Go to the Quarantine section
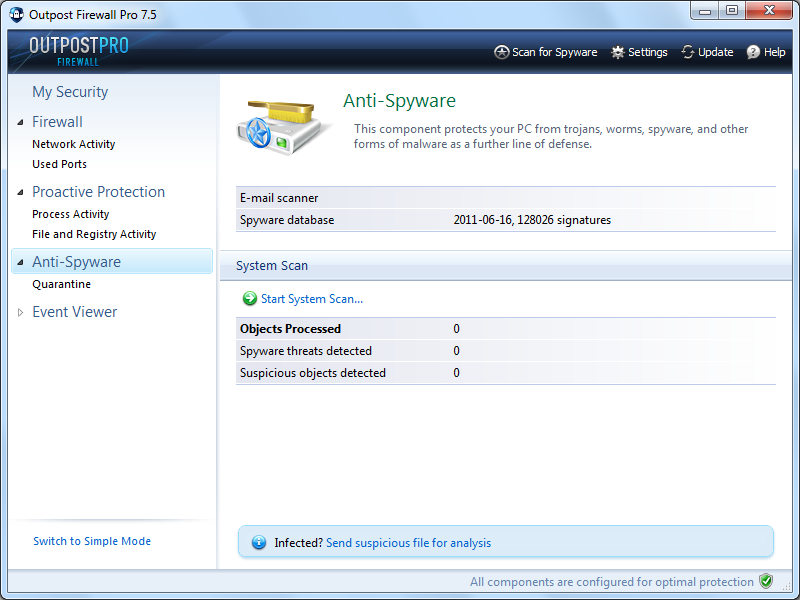The image size is (800, 600). click(x=61, y=284)
